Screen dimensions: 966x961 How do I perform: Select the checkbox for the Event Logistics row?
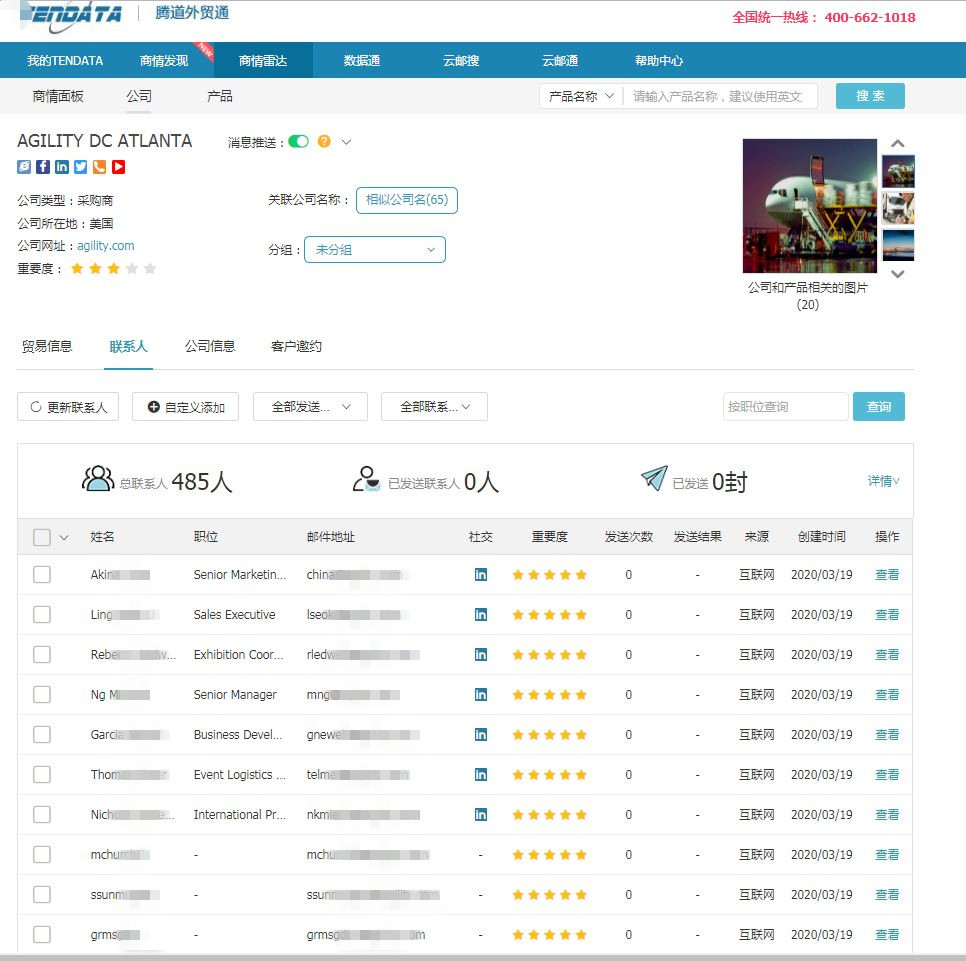point(42,774)
